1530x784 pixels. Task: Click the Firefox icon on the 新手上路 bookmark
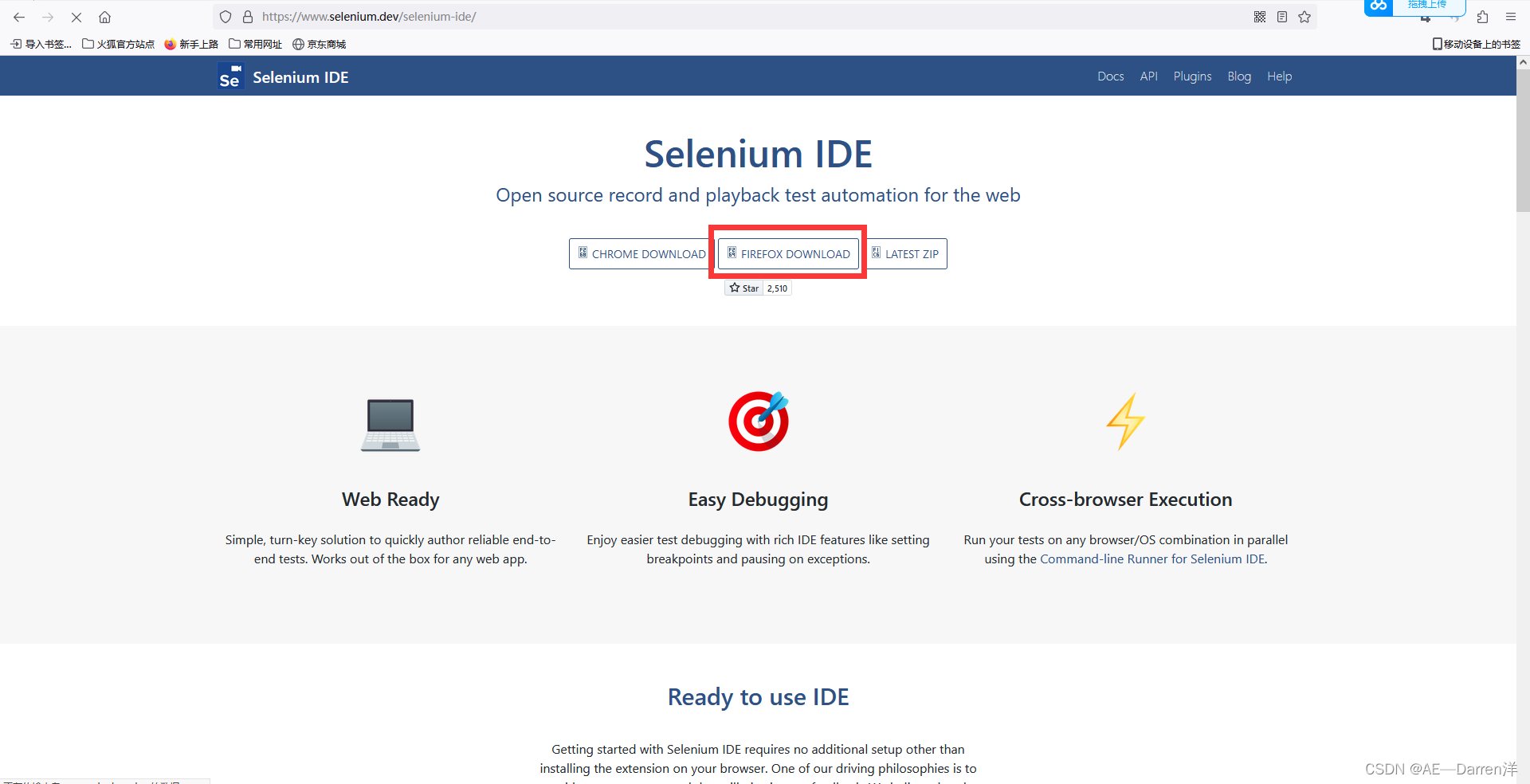pyautogui.click(x=169, y=44)
